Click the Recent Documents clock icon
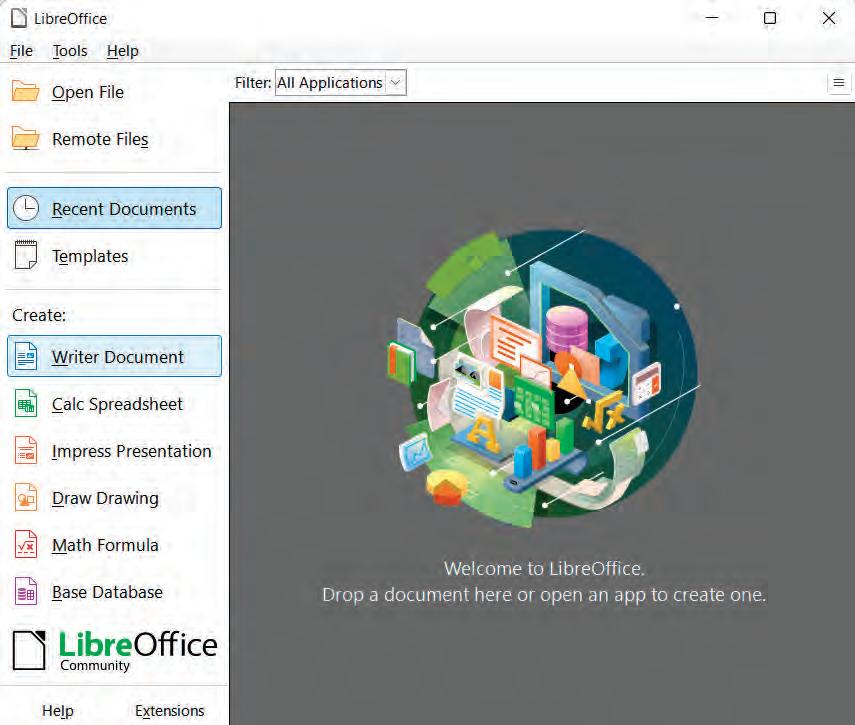This screenshot has height=725, width=855. click(x=26, y=208)
